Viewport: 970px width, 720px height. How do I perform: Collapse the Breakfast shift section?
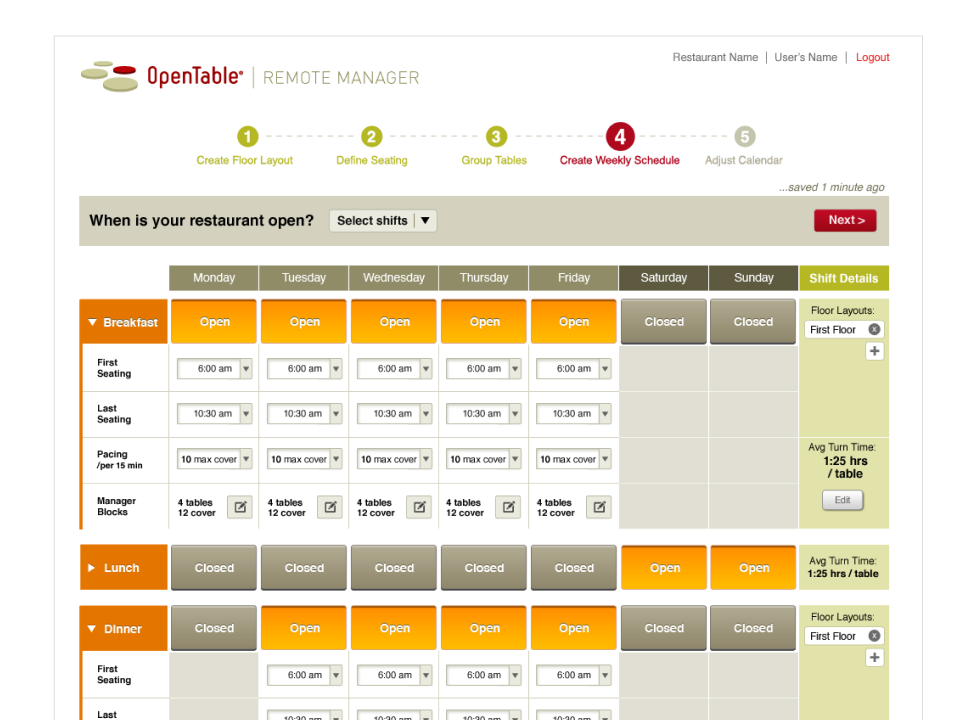click(93, 323)
